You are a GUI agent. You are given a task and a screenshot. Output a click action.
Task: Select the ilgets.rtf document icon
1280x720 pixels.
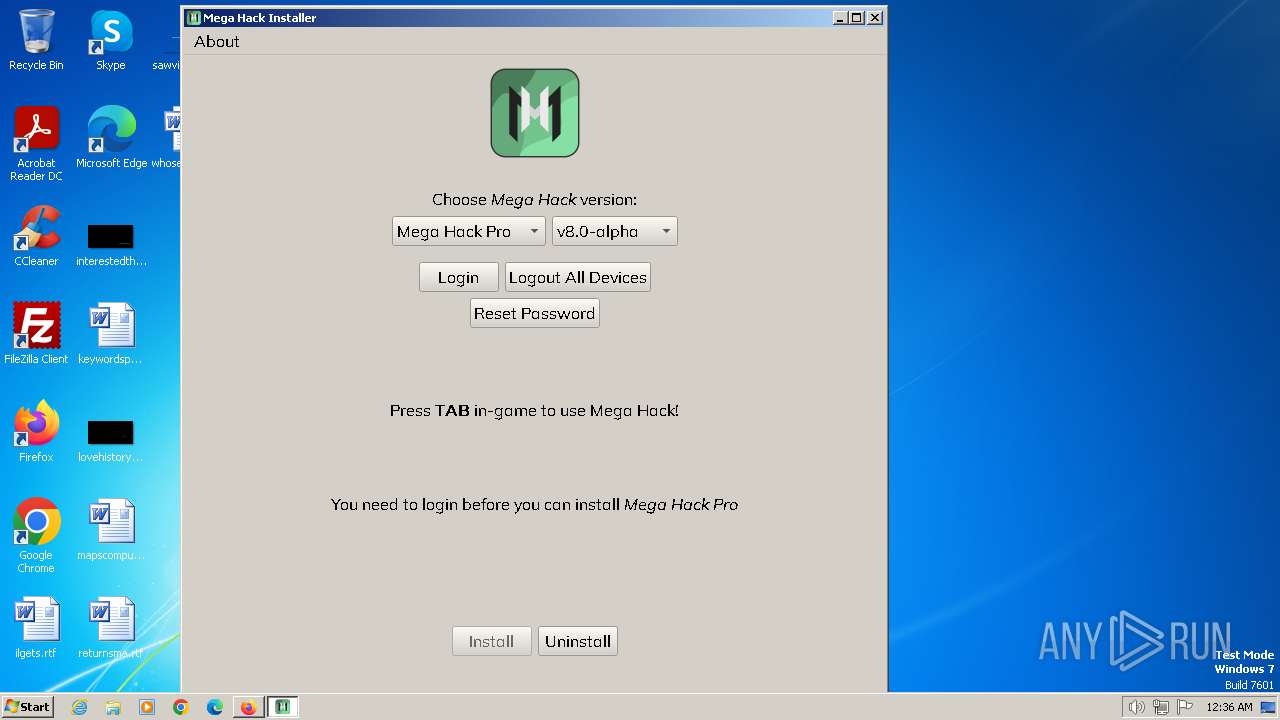[36, 628]
